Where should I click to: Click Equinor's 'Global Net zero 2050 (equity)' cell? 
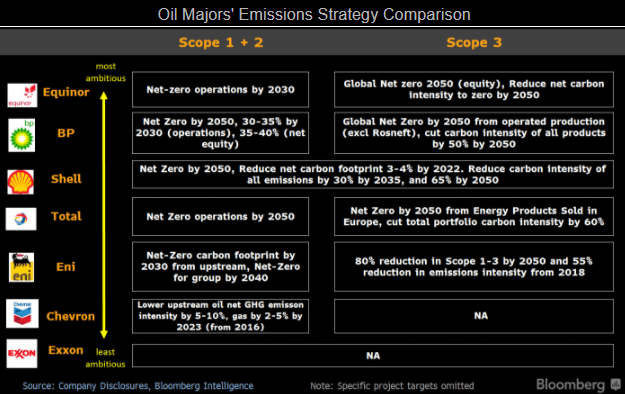[474, 90]
